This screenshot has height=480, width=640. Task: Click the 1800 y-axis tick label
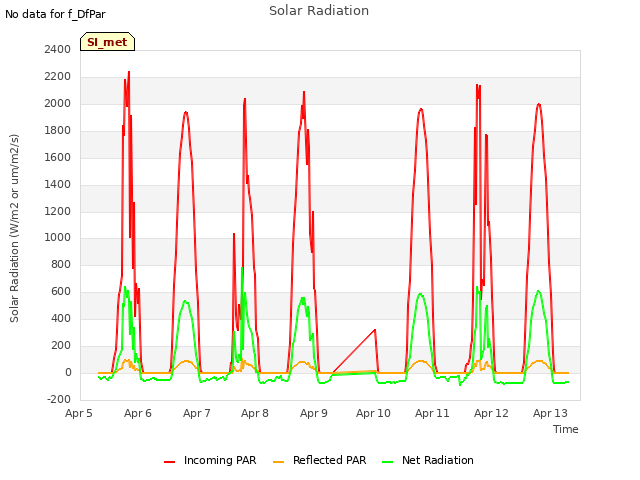click(58, 130)
